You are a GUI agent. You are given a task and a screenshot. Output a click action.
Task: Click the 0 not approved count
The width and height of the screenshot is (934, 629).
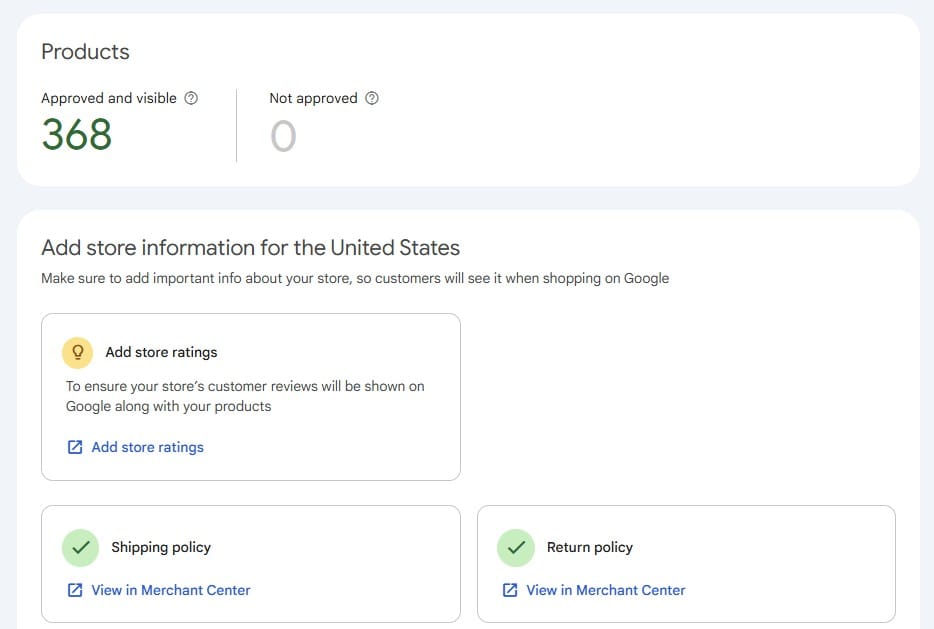point(283,136)
